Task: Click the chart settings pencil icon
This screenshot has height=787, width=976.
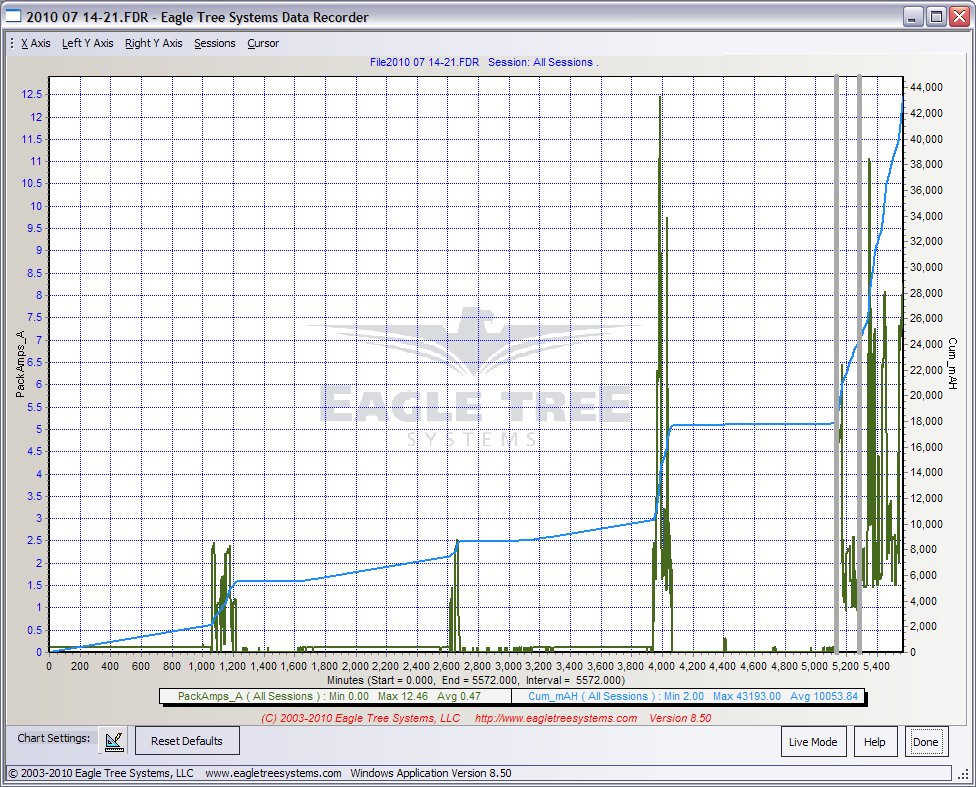Action: tap(114, 741)
